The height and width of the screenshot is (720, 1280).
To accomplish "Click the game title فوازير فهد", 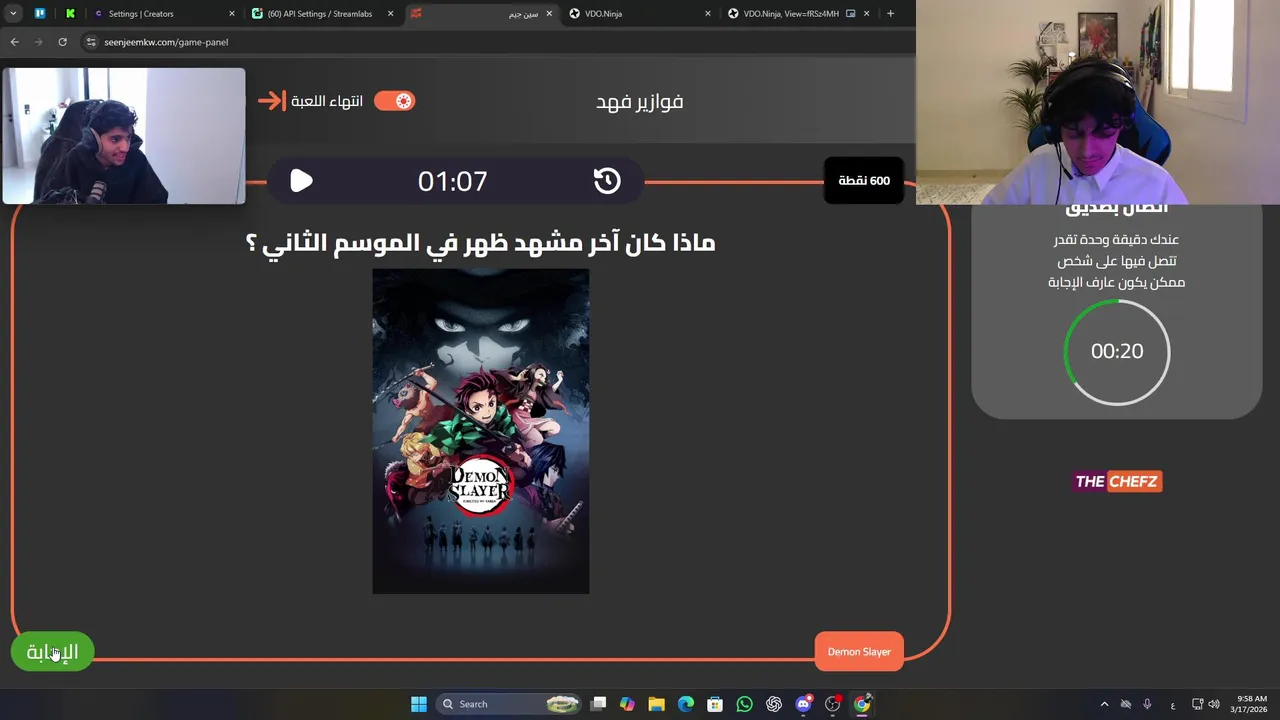I will coord(640,101).
